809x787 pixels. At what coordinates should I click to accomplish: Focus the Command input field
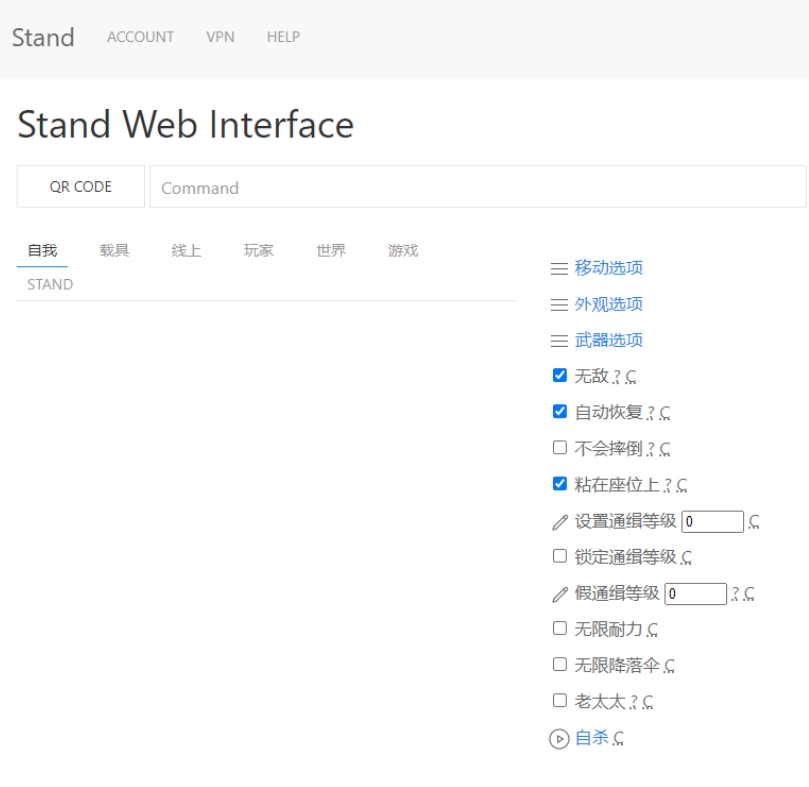pyautogui.click(x=477, y=187)
